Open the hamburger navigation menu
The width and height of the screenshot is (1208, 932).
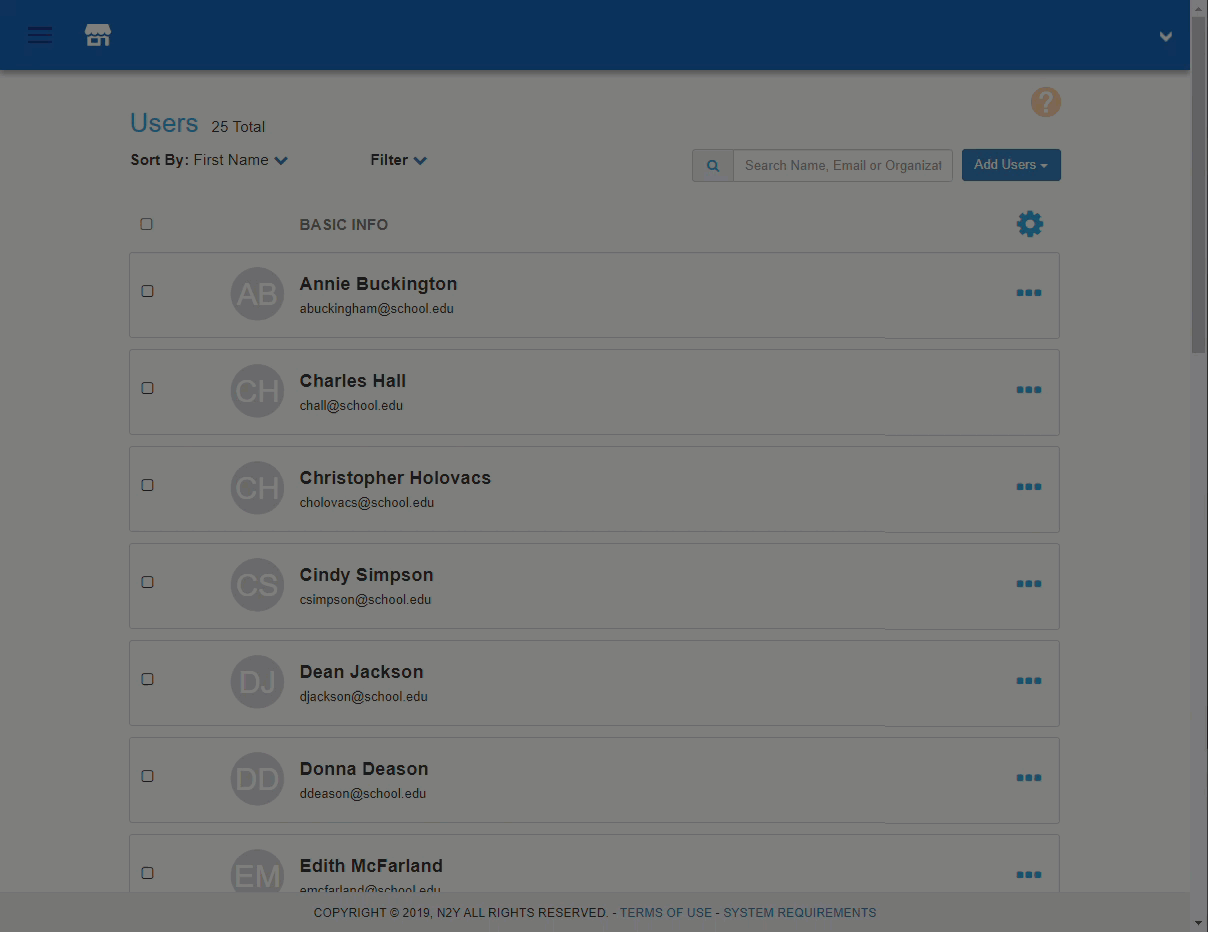[40, 36]
